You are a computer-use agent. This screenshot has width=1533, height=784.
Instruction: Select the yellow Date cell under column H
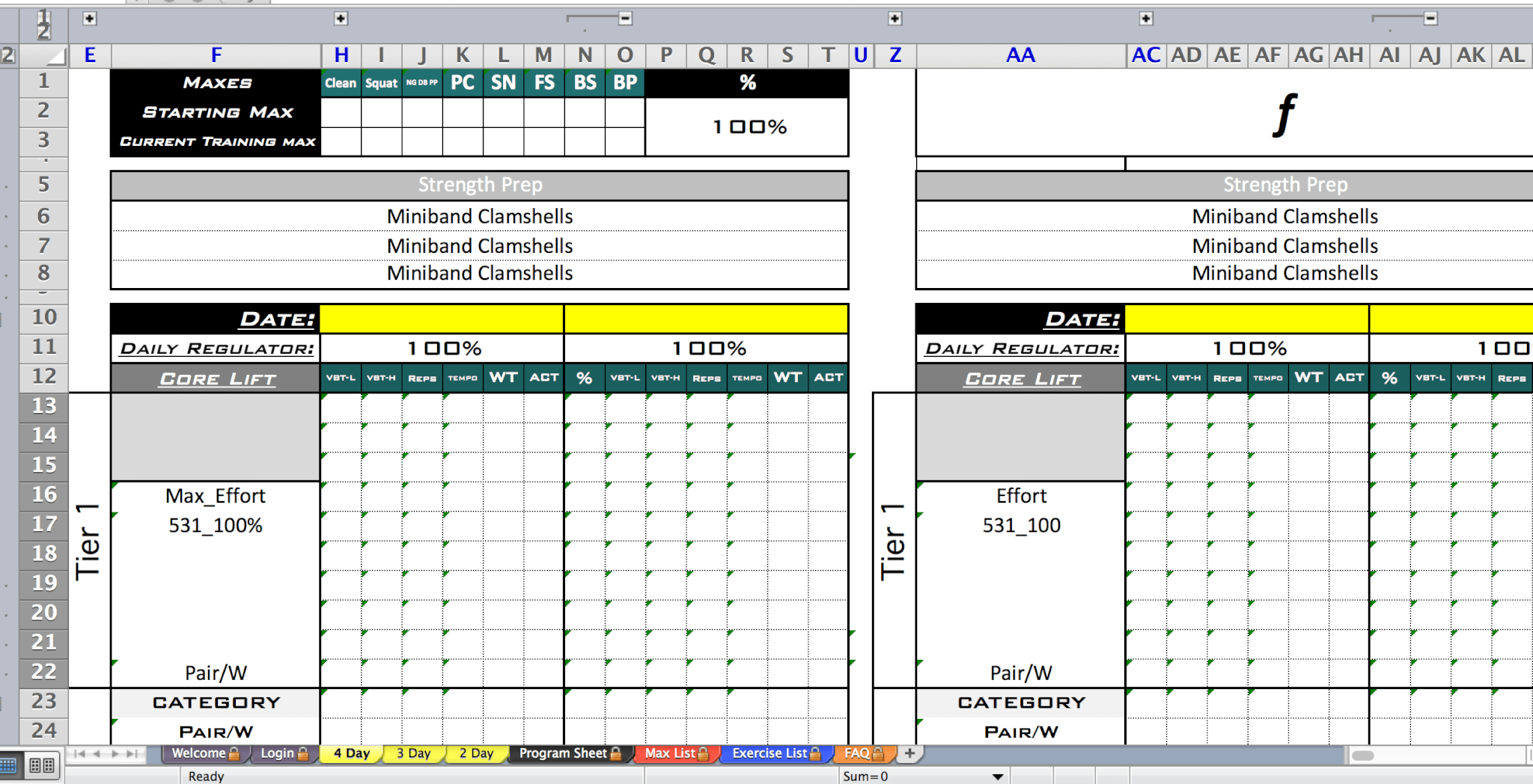pyautogui.click(x=442, y=319)
